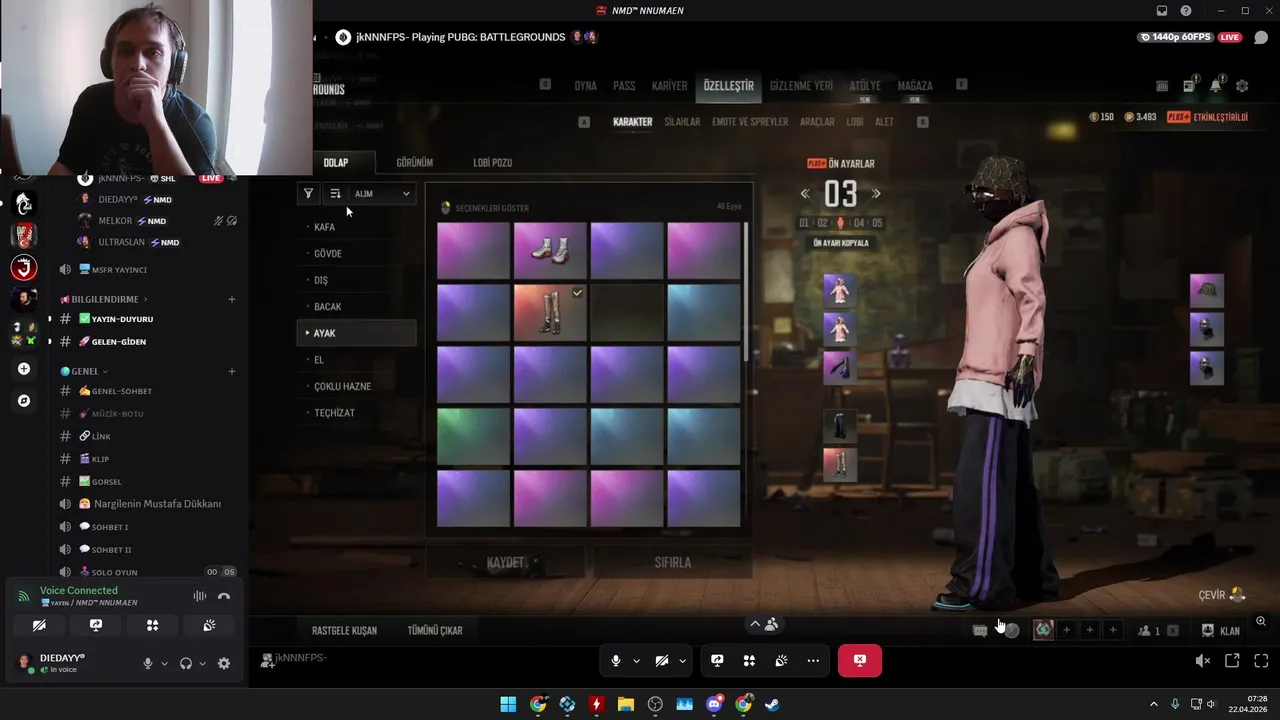Screen dimensions: 1280x720
Task: Click TÜMÜNÜ ÇIKAR button
Action: point(435,631)
